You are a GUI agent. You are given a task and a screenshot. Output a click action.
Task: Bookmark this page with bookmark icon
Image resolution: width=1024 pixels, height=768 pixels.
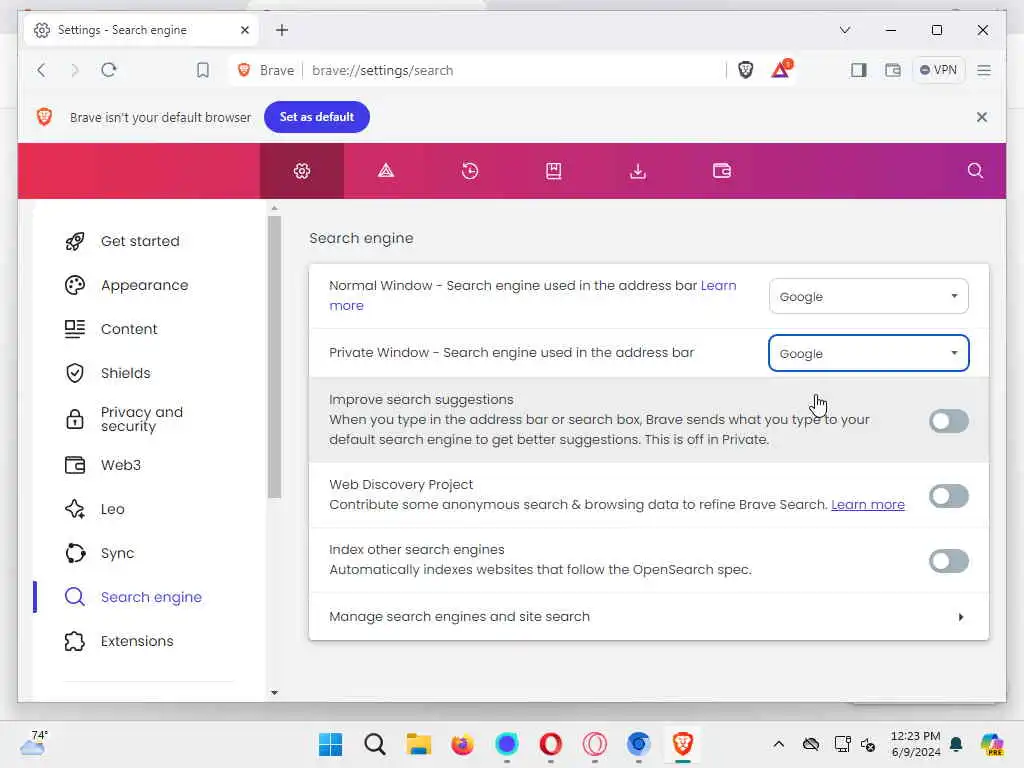[203, 70]
